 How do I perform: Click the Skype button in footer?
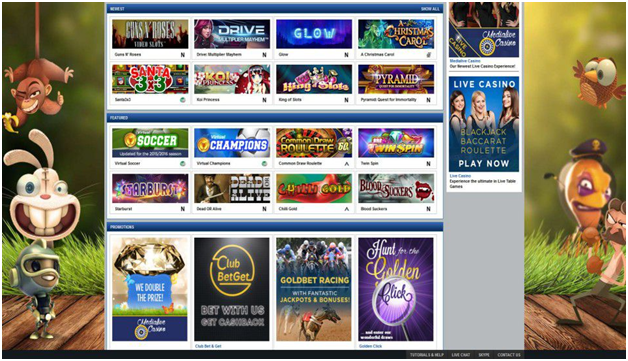point(484,355)
